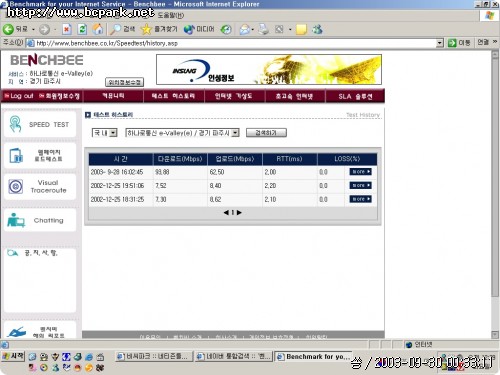Select the Test History menu tab
The image size is (500, 375).
coord(173,96)
